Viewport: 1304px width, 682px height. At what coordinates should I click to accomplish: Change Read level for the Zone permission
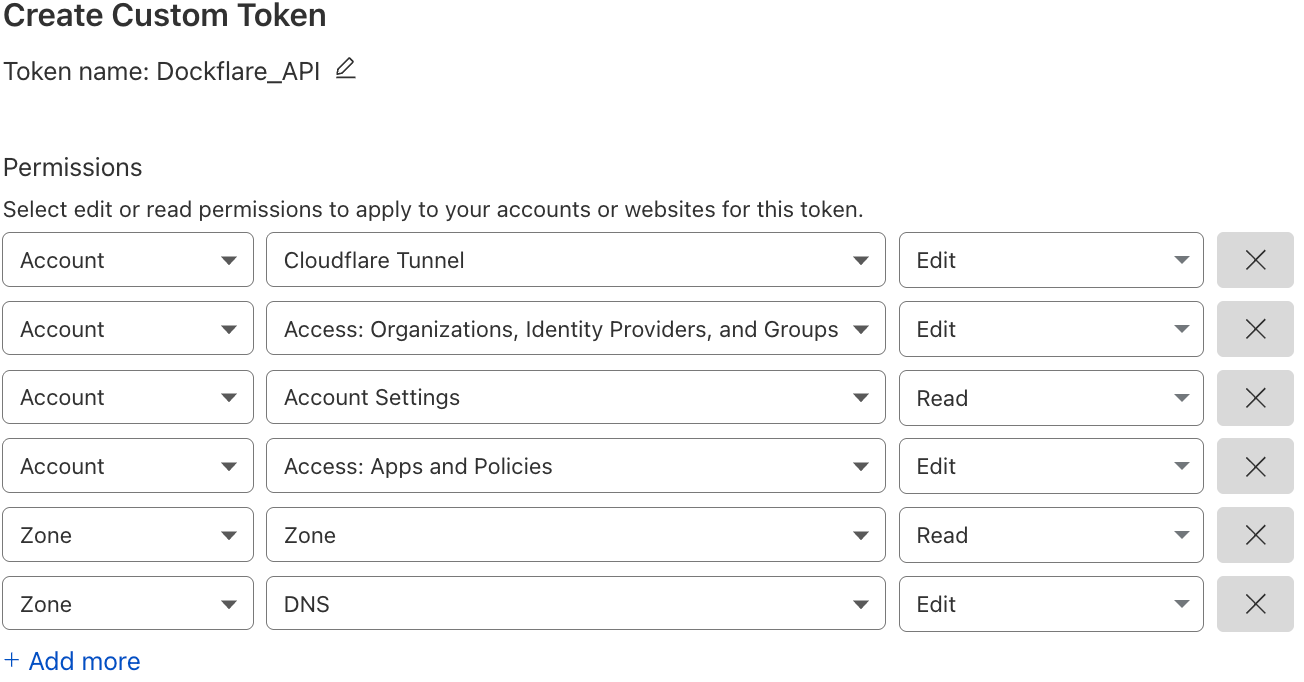pos(1050,535)
